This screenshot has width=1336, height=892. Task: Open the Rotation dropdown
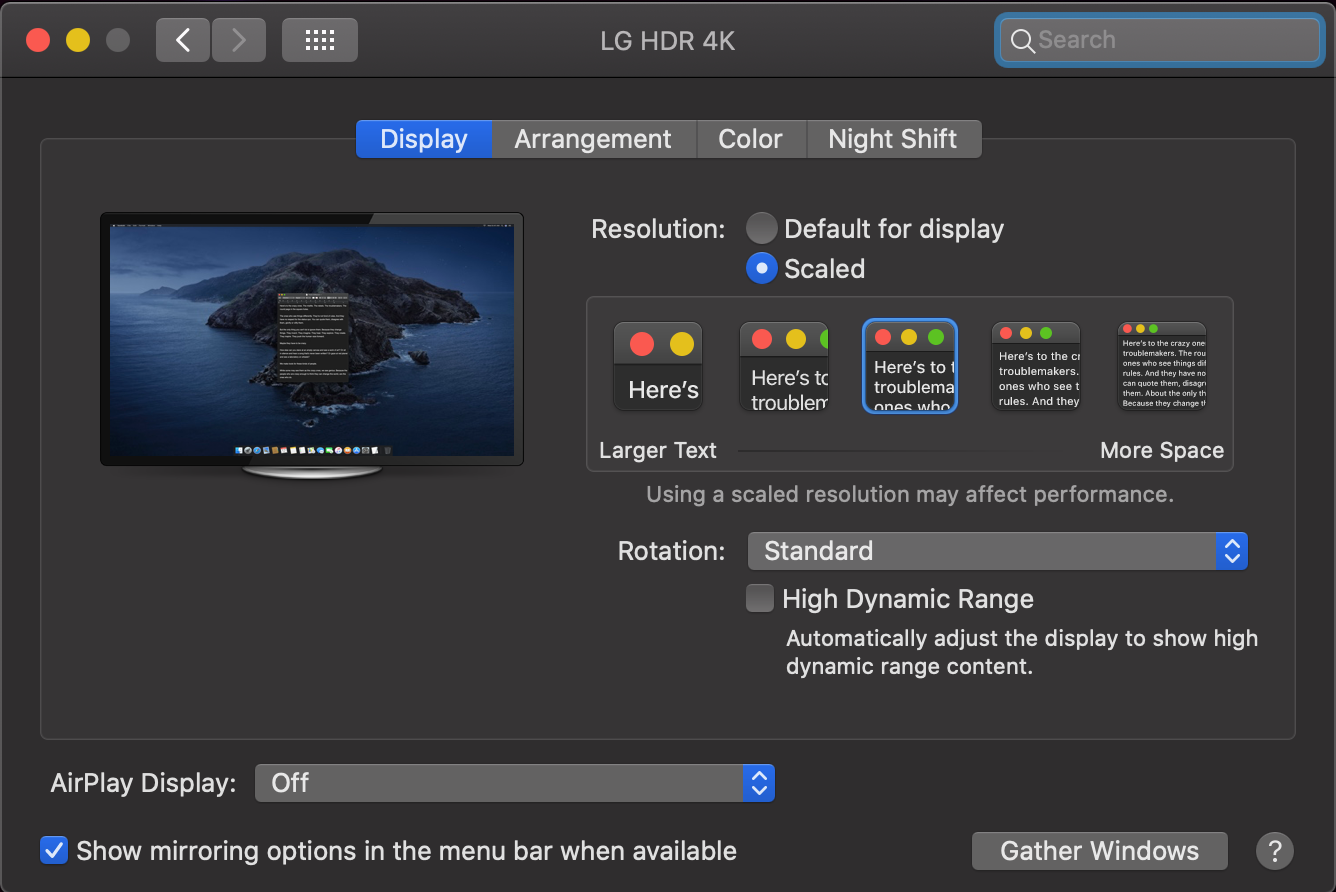click(997, 551)
